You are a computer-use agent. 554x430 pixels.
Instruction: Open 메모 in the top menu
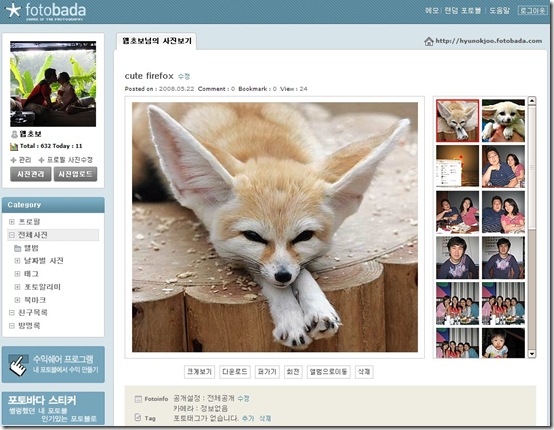click(432, 11)
